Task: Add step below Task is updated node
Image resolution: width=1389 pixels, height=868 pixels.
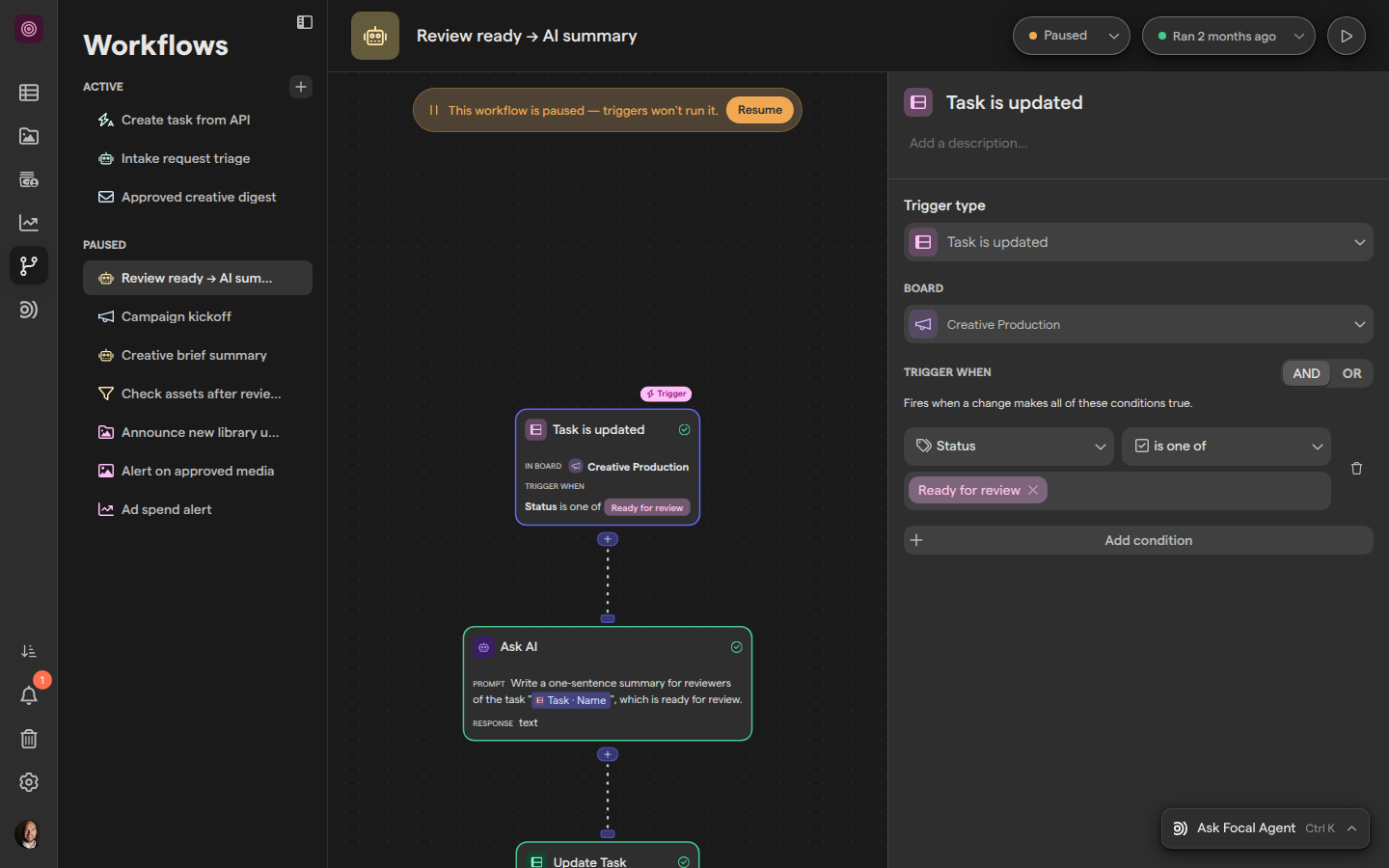Action: (608, 539)
